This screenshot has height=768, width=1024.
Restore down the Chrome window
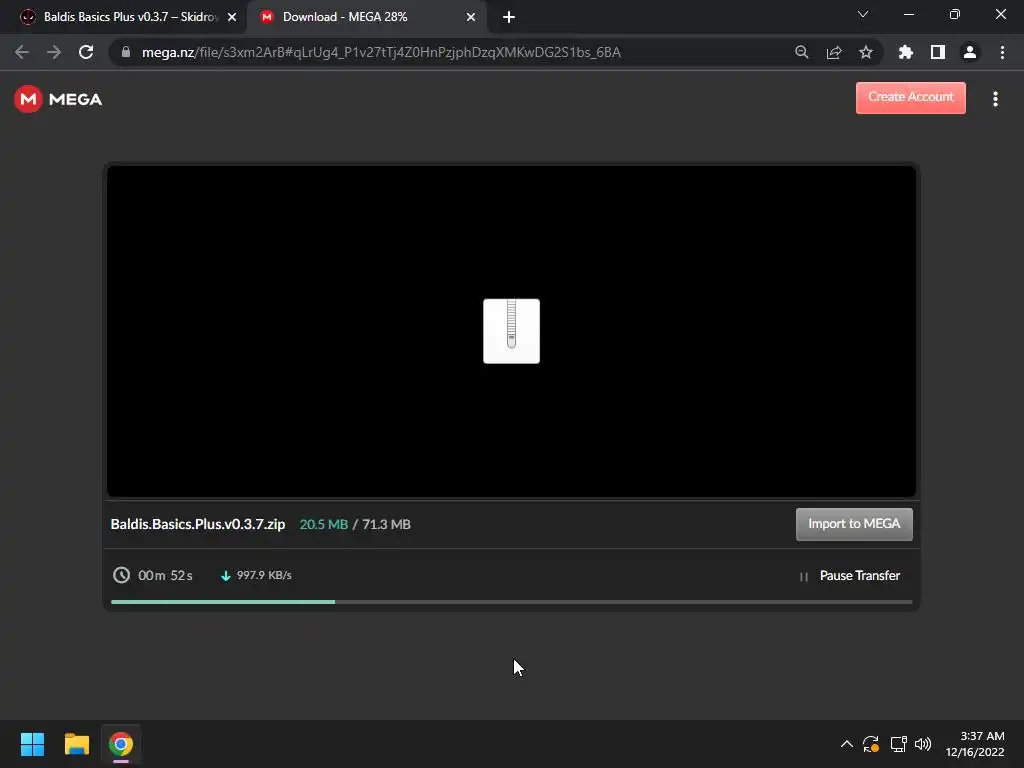(x=955, y=14)
